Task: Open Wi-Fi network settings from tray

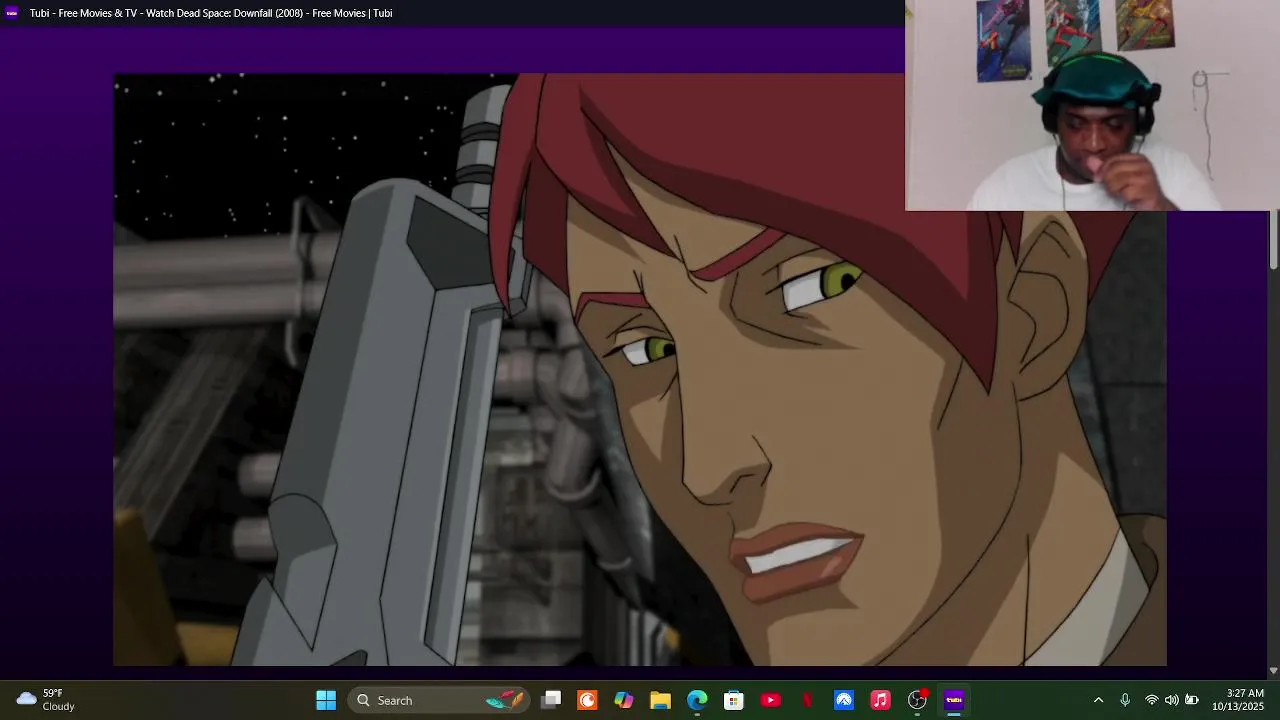Action: click(1152, 700)
